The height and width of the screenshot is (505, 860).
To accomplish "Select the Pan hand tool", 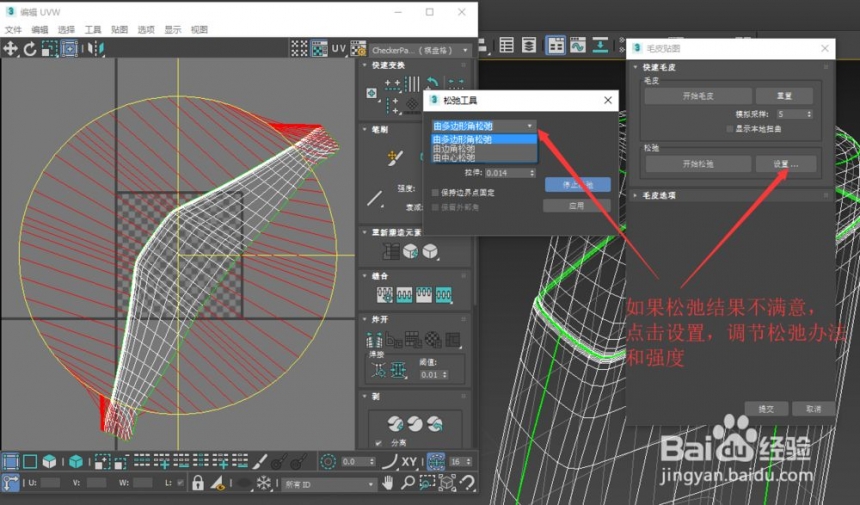I will [388, 483].
